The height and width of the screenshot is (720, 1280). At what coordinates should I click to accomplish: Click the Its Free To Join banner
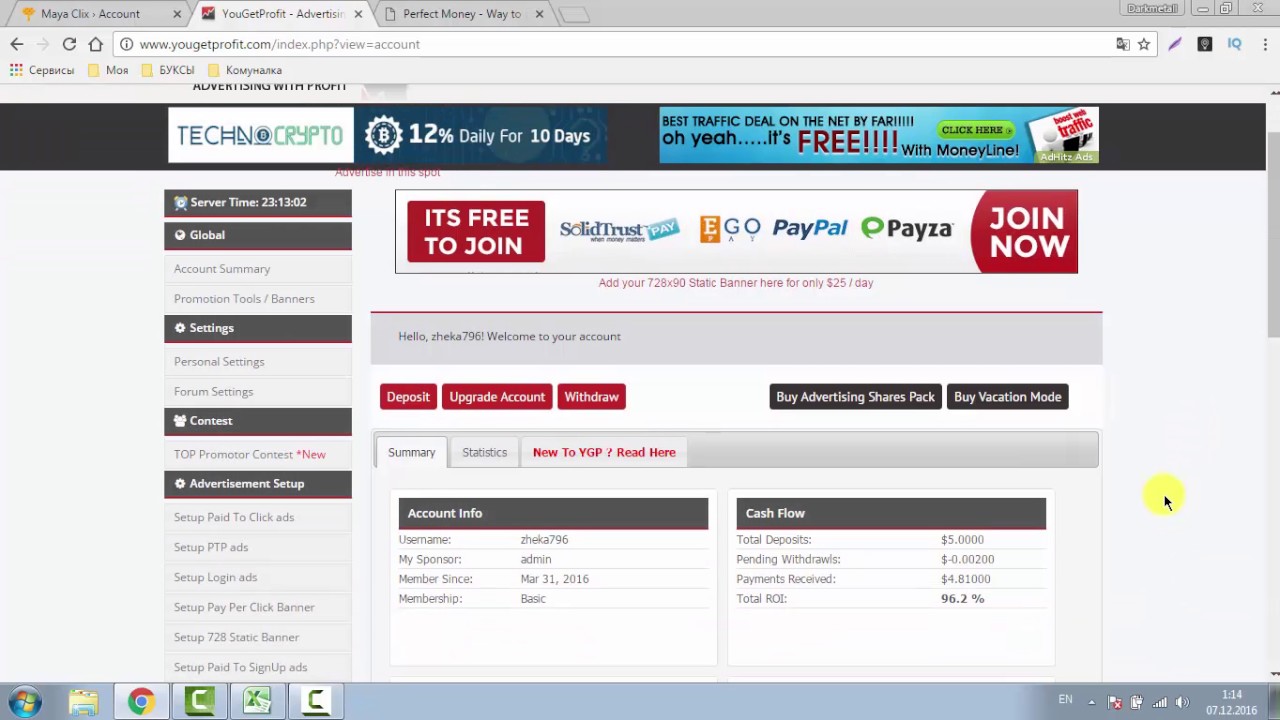[x=736, y=231]
